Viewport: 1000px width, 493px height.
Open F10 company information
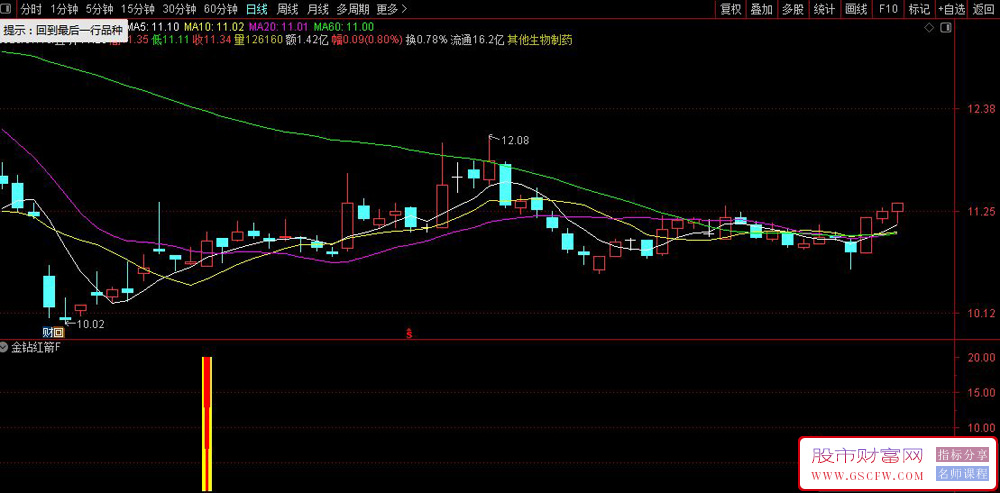pos(888,9)
